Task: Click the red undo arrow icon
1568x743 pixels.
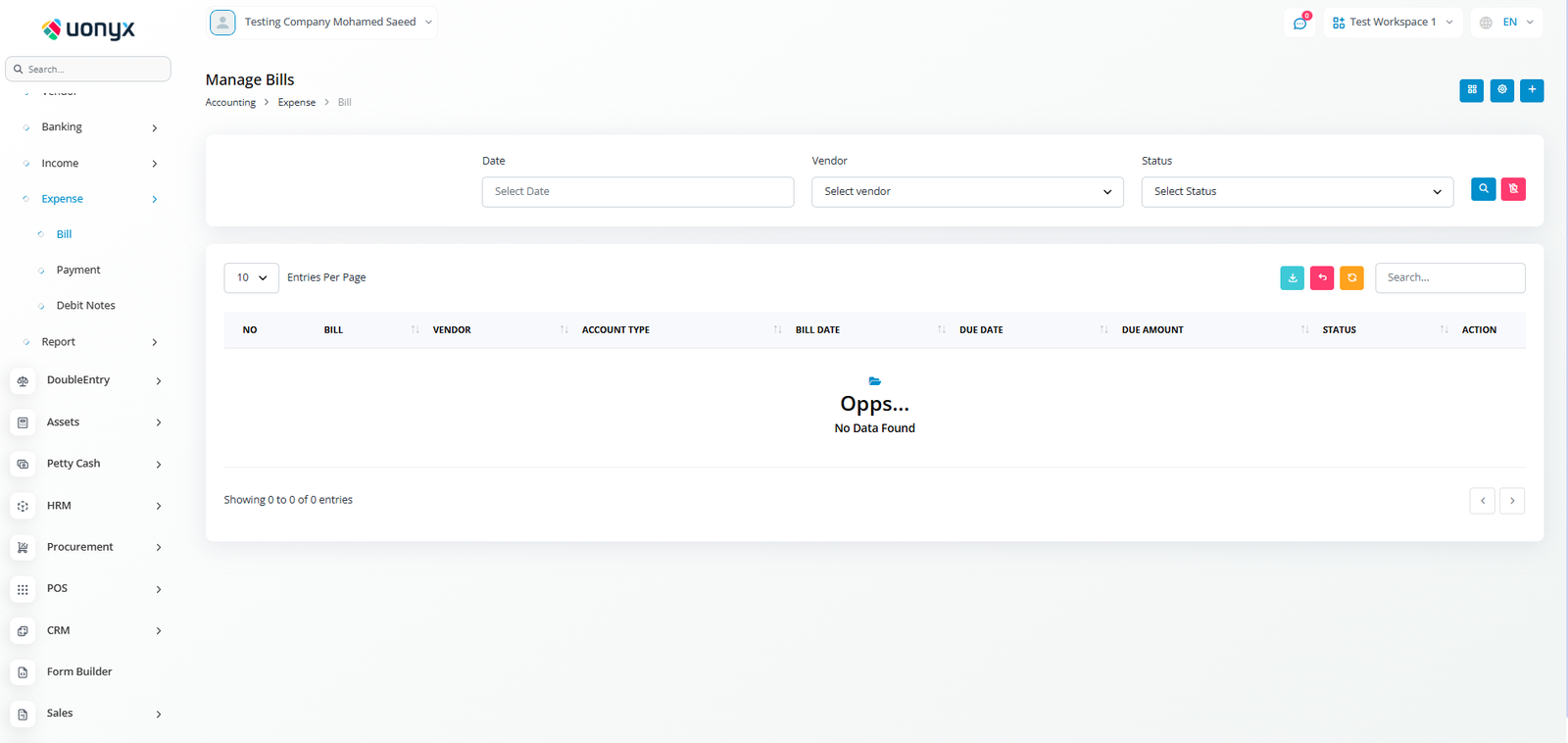Action: coord(1322,278)
